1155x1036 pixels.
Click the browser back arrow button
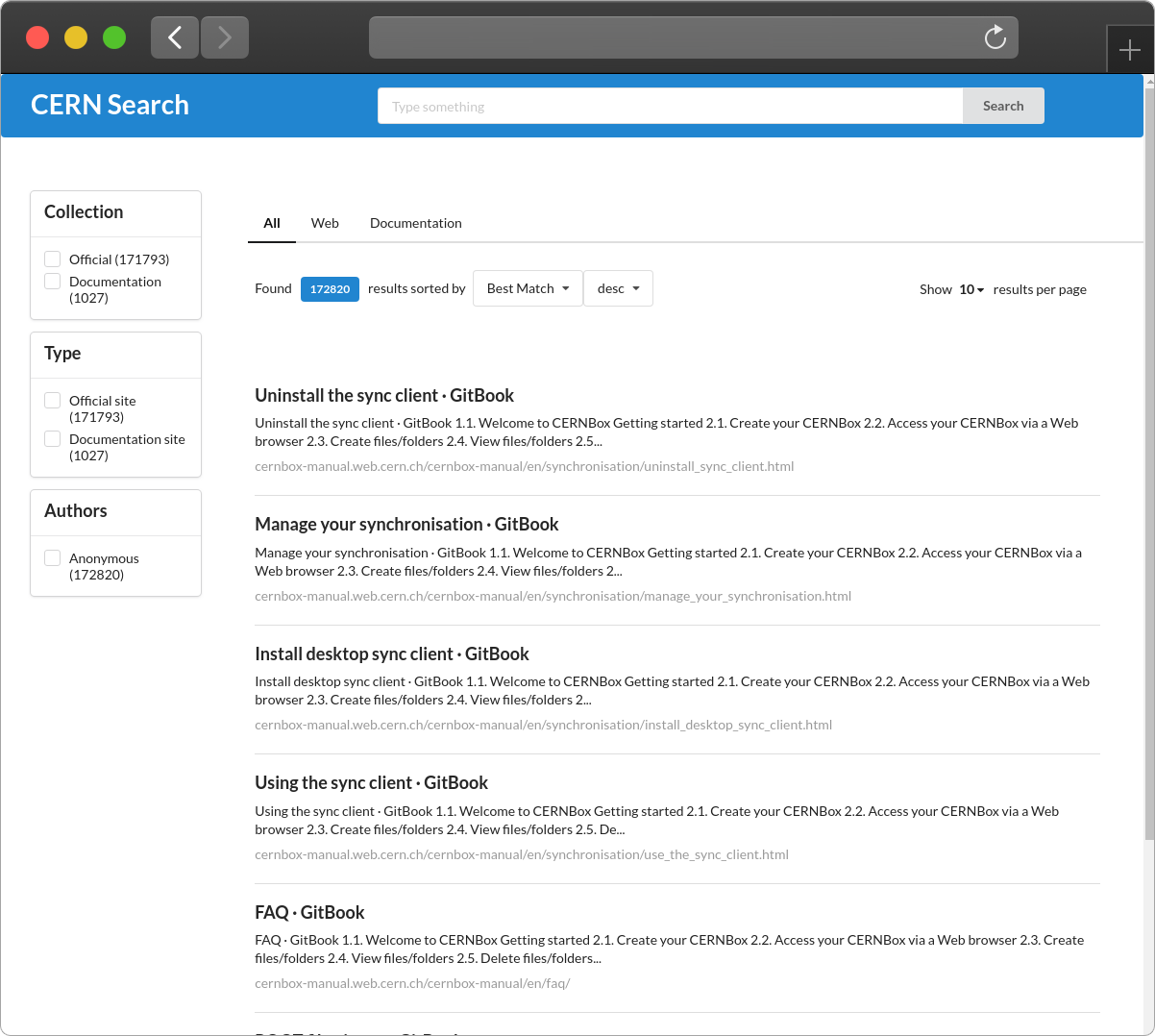point(175,37)
